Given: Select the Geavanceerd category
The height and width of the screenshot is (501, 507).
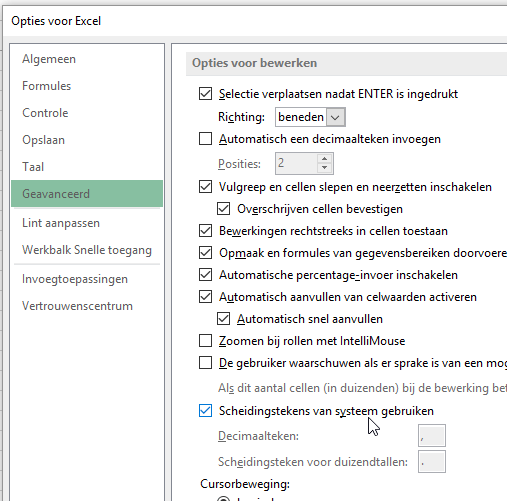Looking at the screenshot, I should tap(87, 194).
